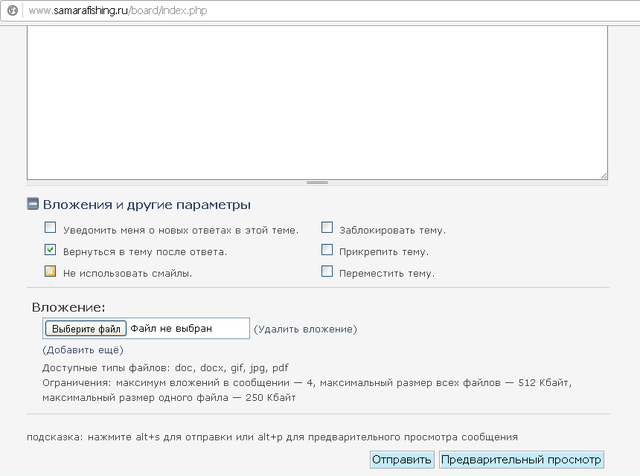Click the site info icon in address bar
The height and width of the screenshot is (476, 640).
point(12,10)
